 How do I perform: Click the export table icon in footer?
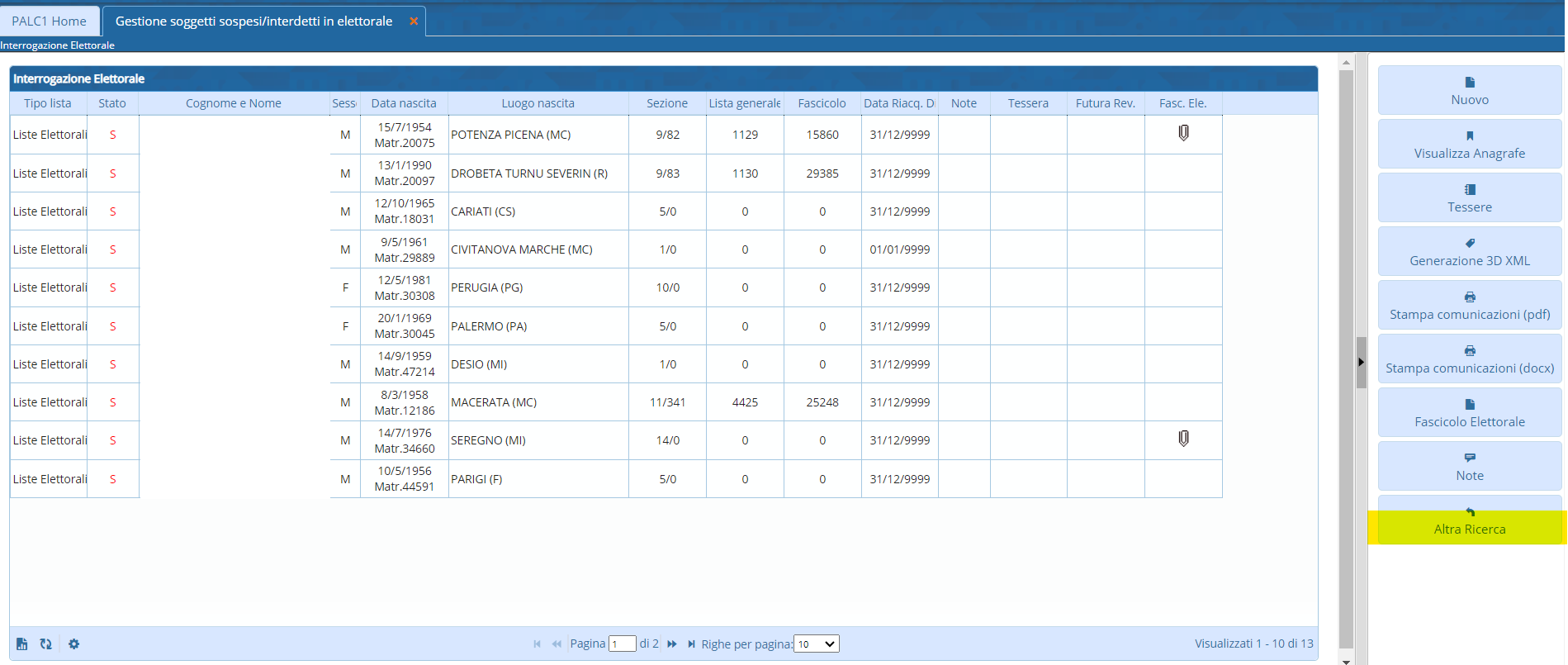click(22, 644)
